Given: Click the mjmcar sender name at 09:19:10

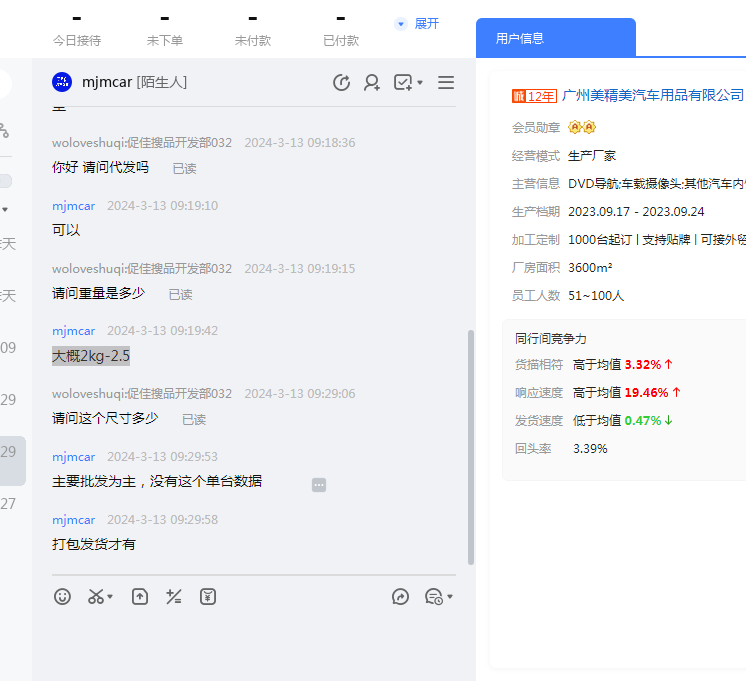Looking at the screenshot, I should (74, 206).
